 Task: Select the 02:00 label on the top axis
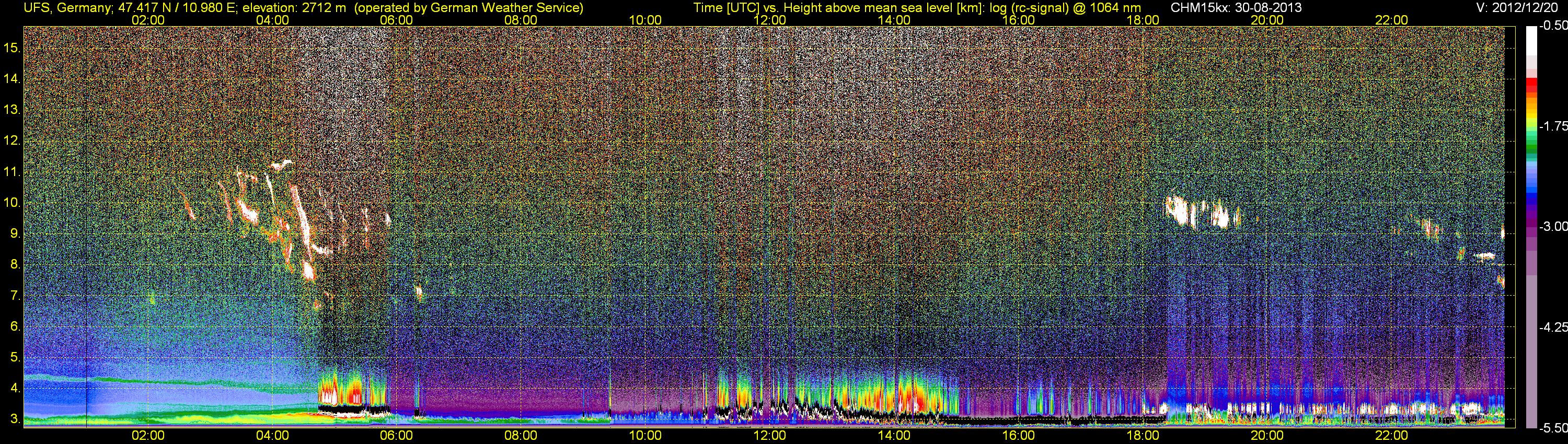(x=148, y=20)
